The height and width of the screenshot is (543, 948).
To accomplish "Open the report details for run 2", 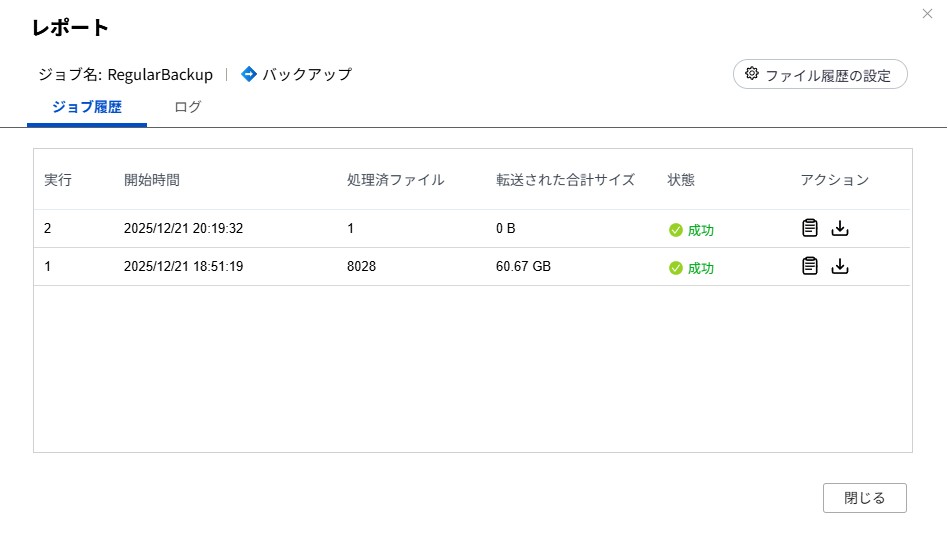I will tap(810, 228).
